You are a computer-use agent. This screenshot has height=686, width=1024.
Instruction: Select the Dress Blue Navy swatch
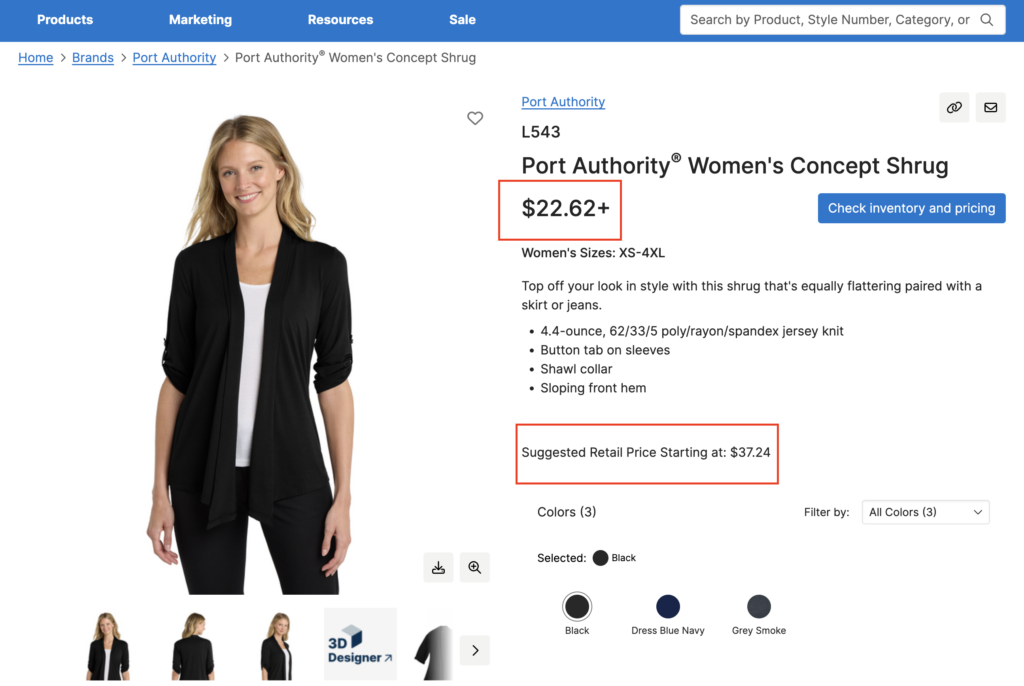pos(668,606)
